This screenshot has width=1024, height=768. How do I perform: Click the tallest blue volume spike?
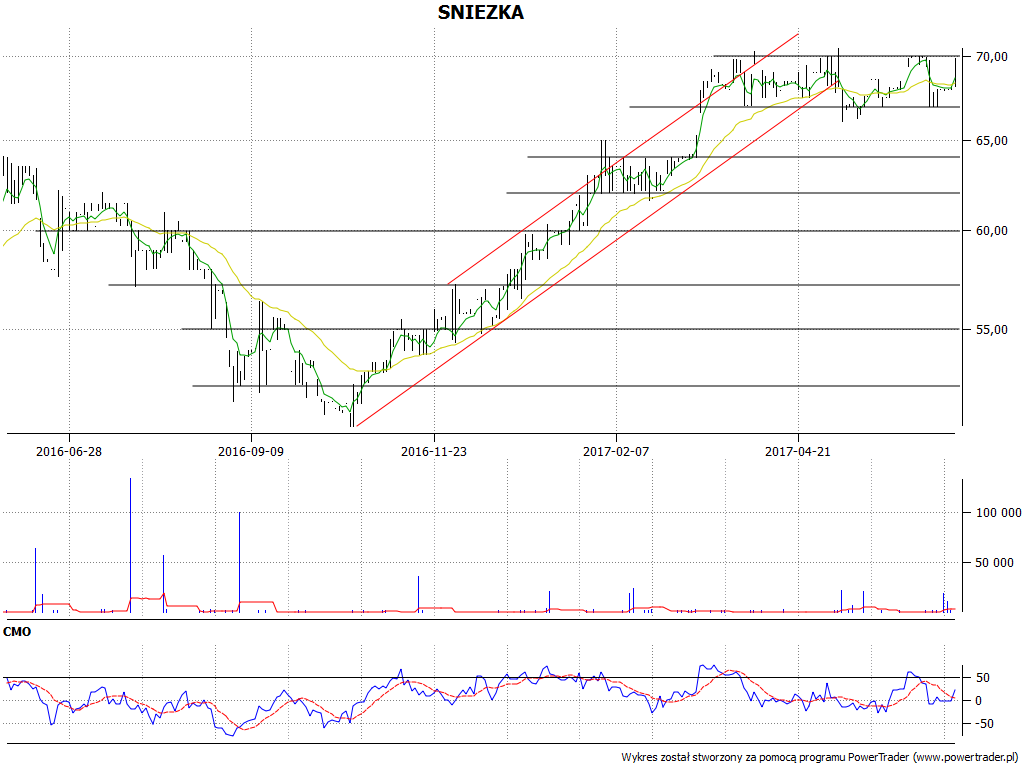pos(131,545)
